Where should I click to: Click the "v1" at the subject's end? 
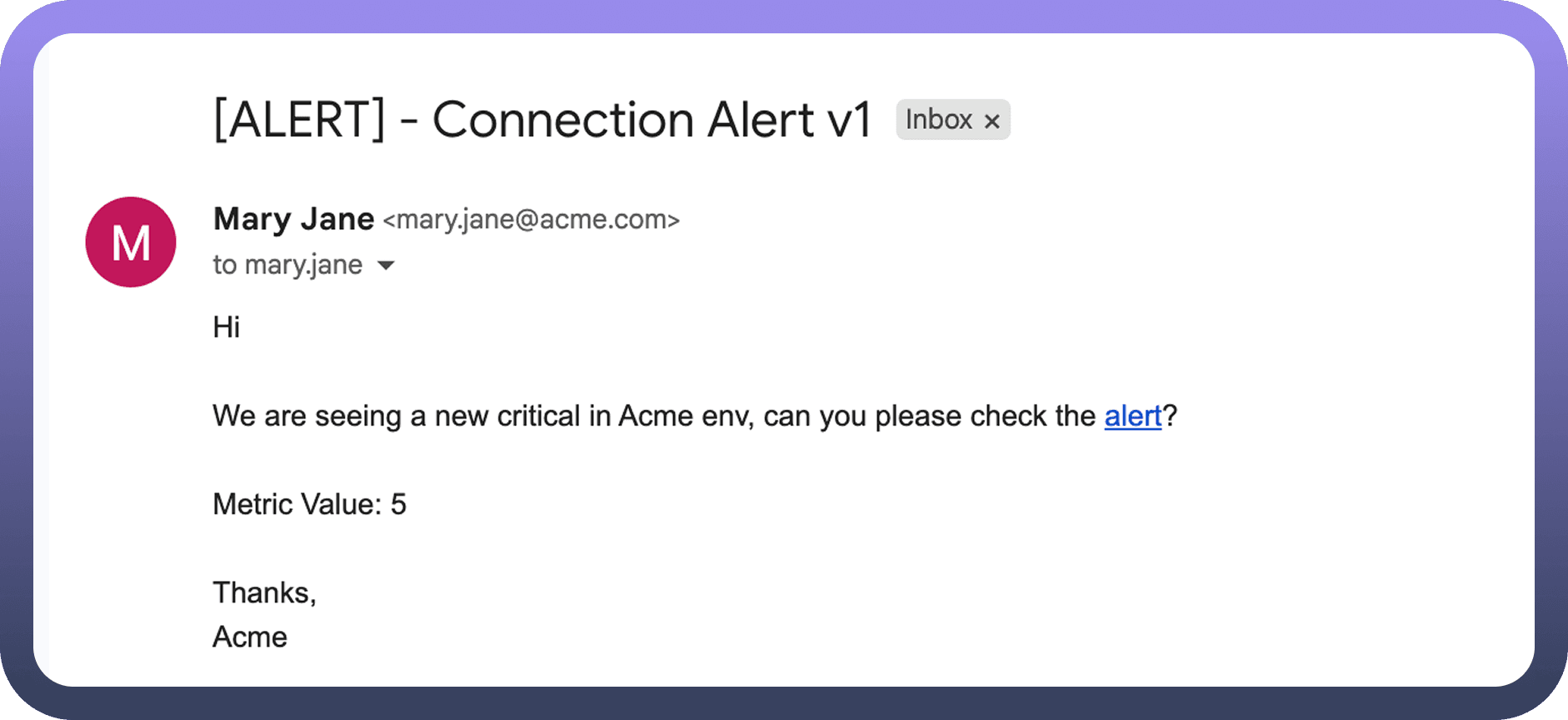849,120
